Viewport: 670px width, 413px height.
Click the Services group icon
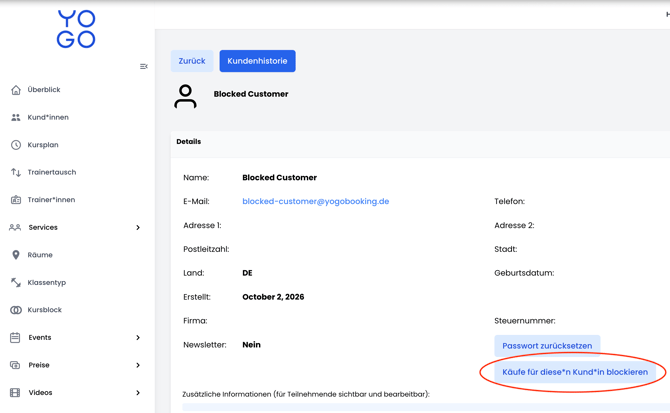click(15, 227)
